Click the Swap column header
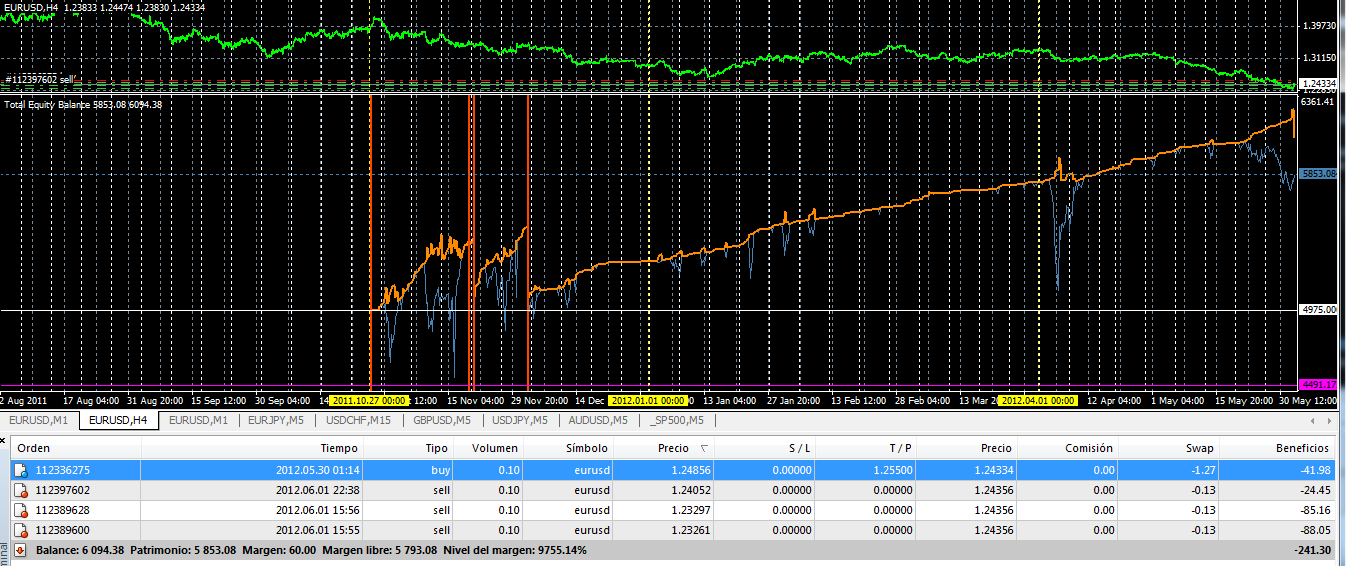 (x=1199, y=449)
